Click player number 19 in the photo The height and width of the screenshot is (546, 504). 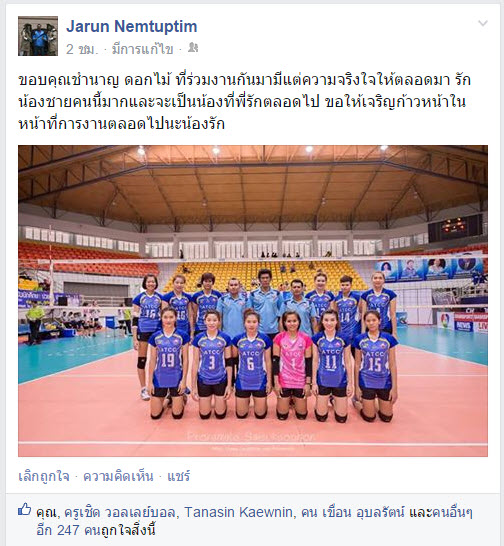pos(168,362)
